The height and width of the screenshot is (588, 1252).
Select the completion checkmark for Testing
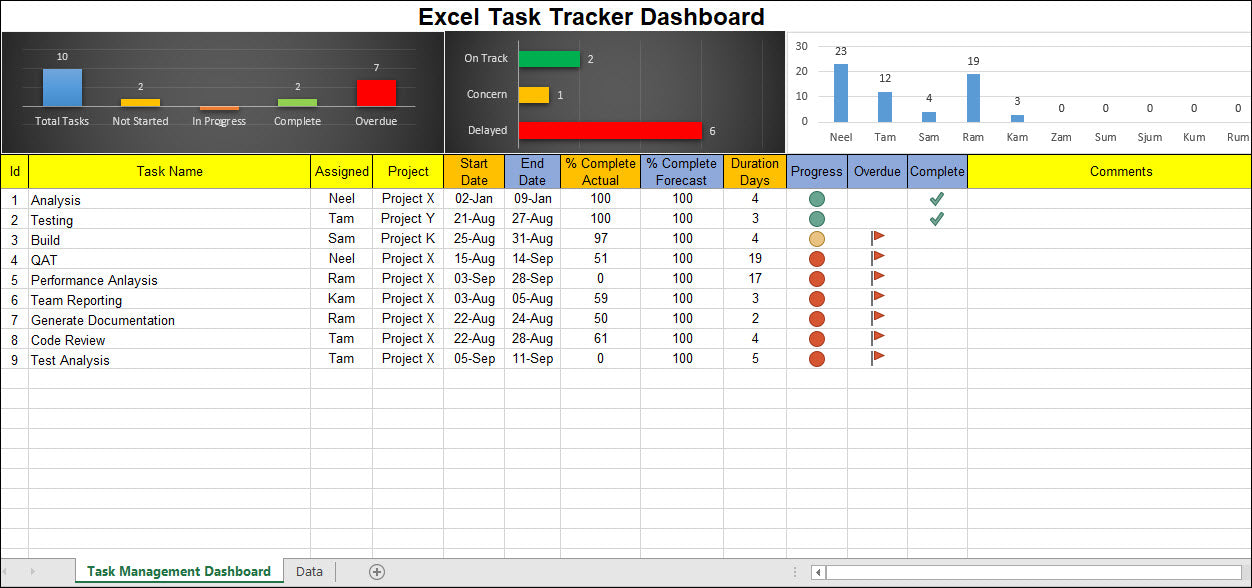[936, 218]
